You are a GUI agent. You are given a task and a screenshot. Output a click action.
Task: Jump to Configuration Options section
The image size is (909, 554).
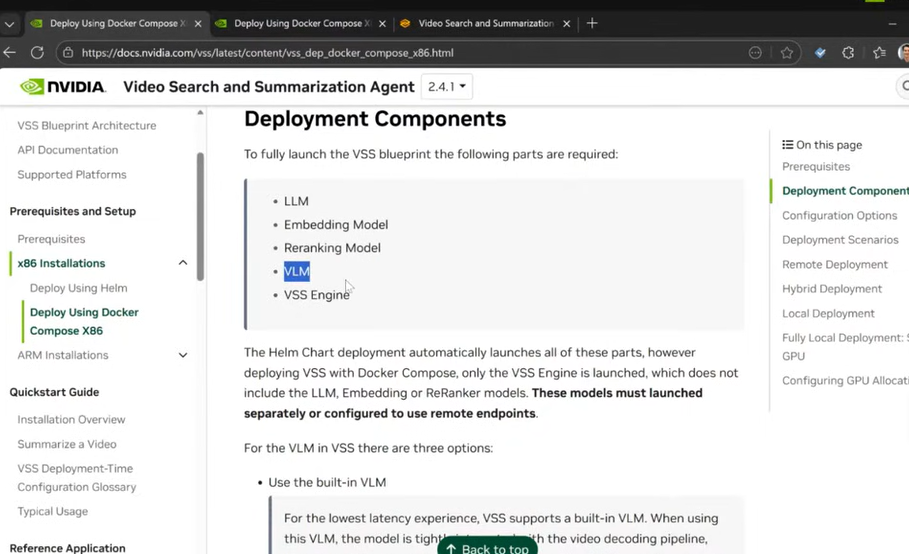click(x=839, y=215)
